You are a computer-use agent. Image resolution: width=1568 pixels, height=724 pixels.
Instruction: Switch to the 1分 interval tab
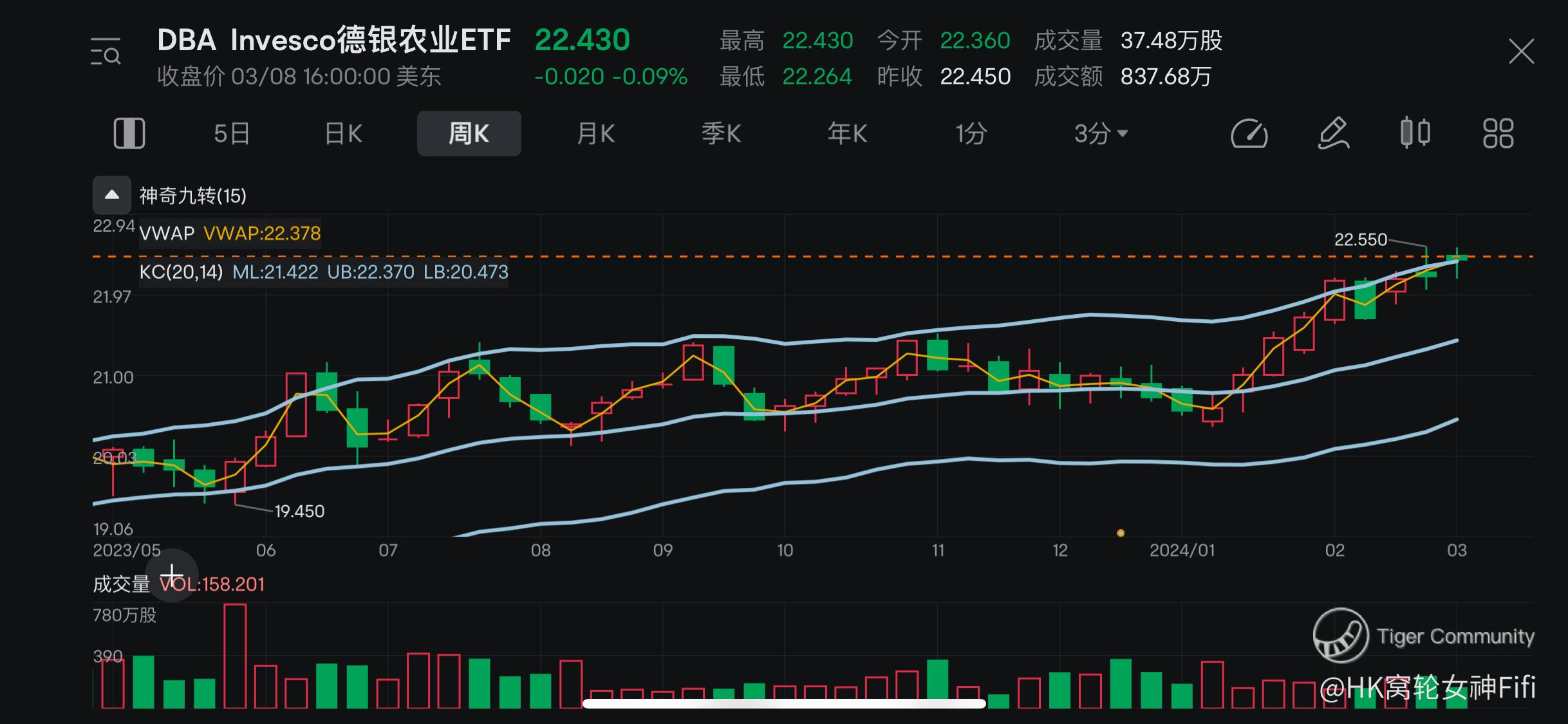click(x=971, y=134)
